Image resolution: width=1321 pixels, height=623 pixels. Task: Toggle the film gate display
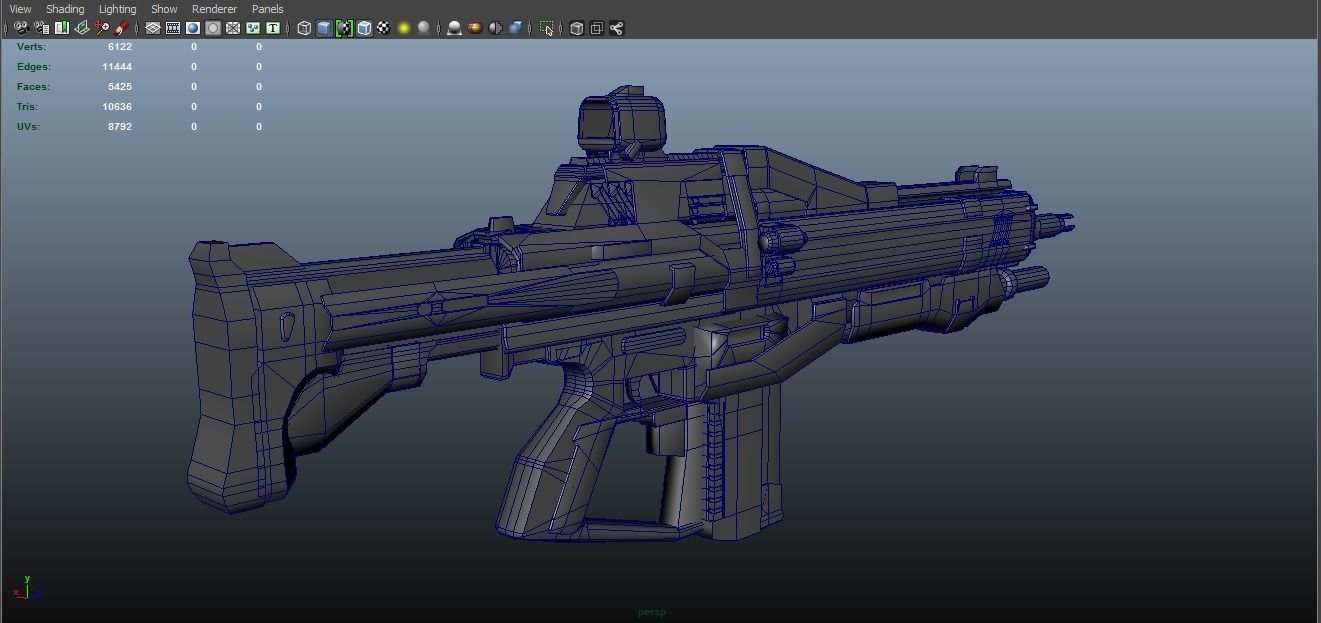[171, 28]
